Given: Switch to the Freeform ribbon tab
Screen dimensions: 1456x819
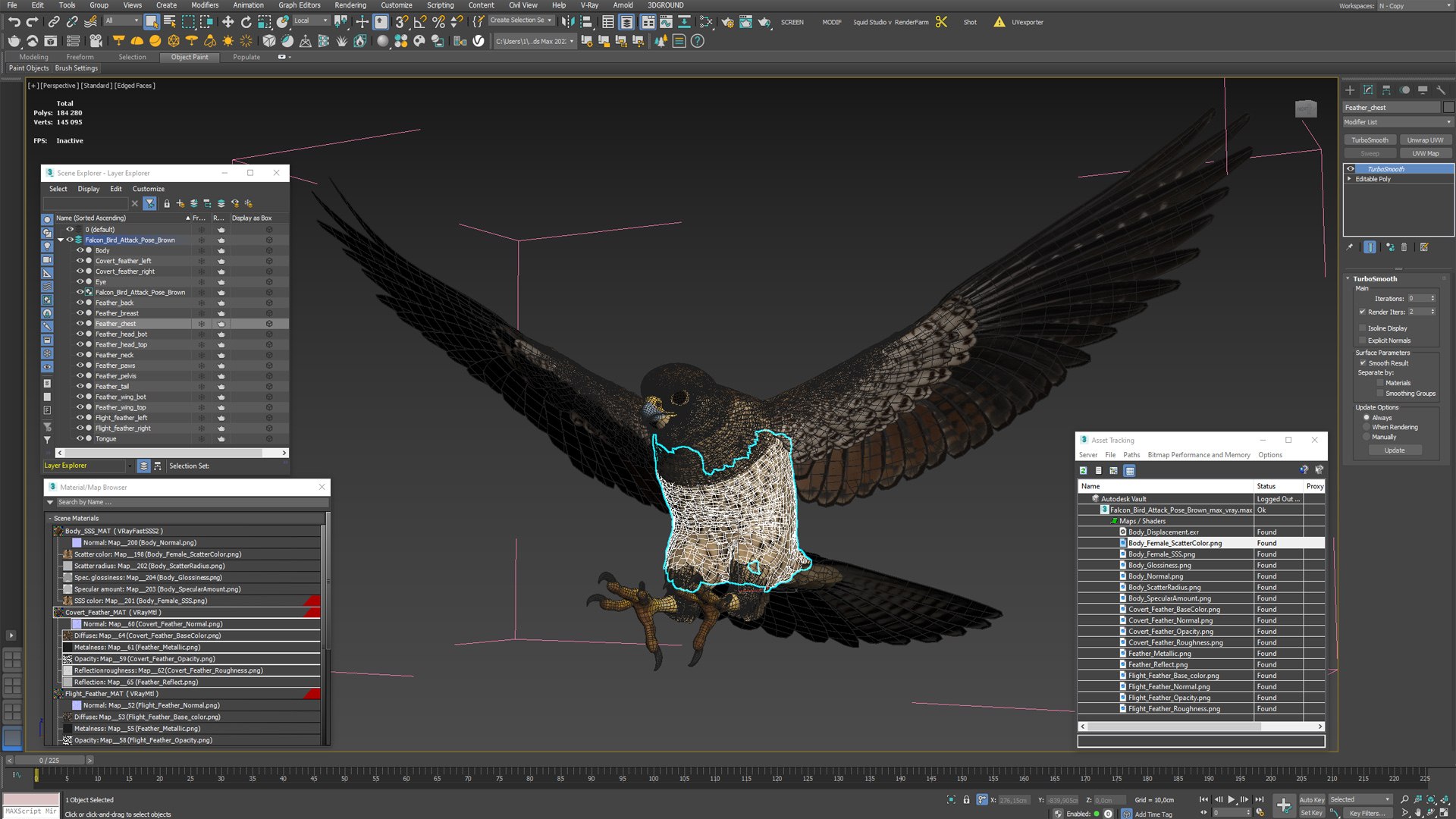Looking at the screenshot, I should coord(80,57).
